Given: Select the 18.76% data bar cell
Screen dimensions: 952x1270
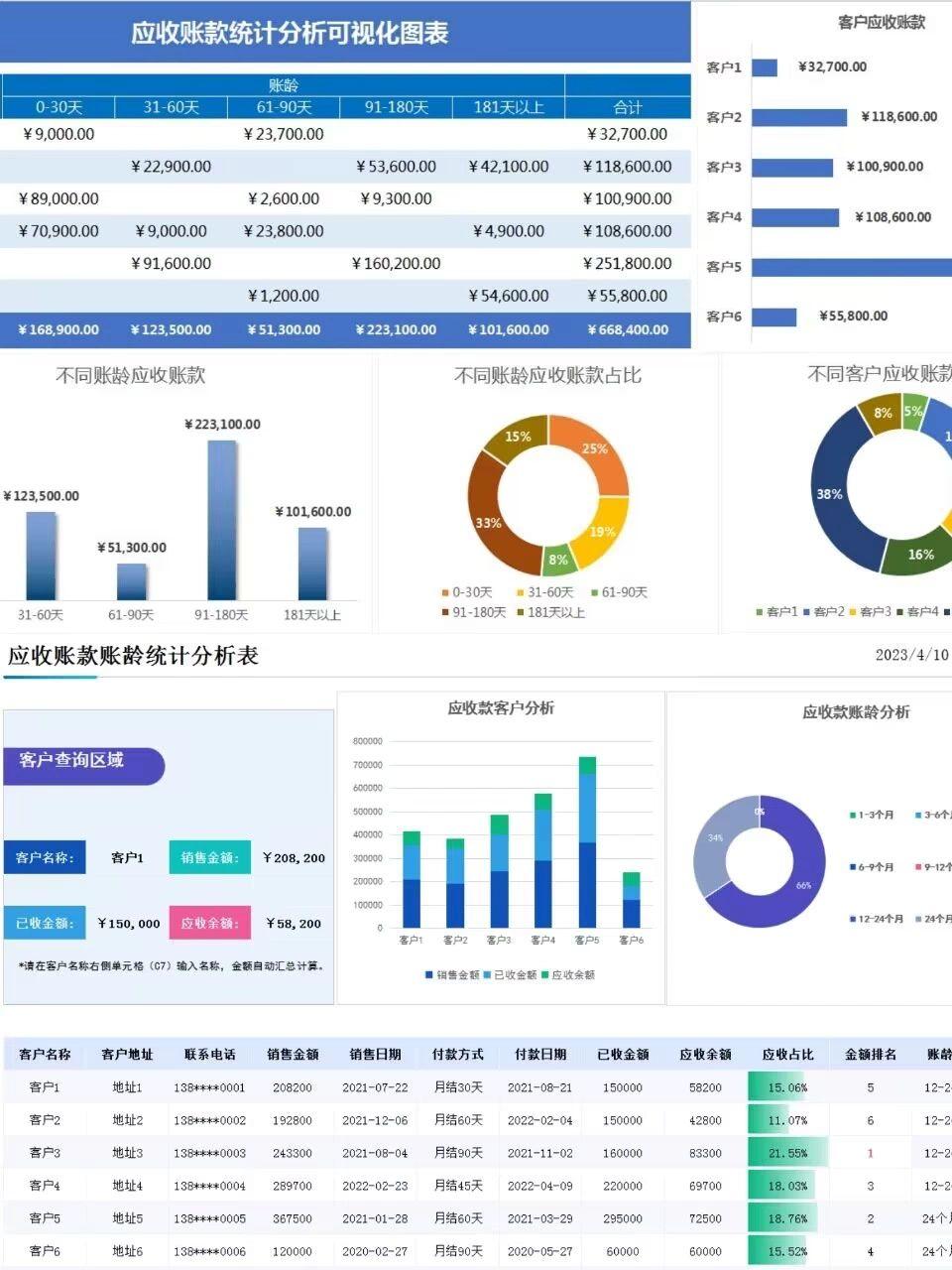Looking at the screenshot, I should coord(787,1218).
